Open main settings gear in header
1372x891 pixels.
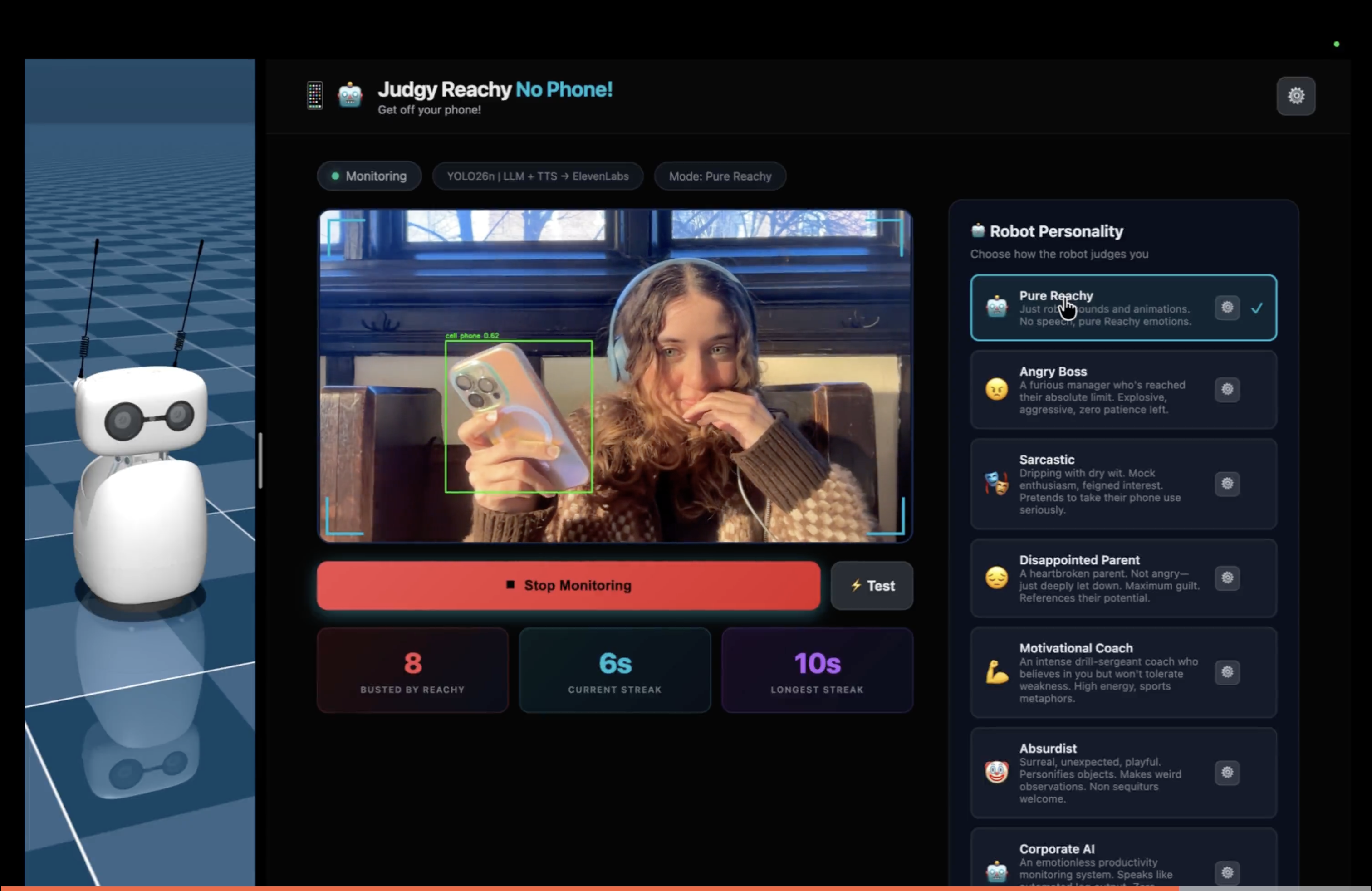coord(1295,96)
